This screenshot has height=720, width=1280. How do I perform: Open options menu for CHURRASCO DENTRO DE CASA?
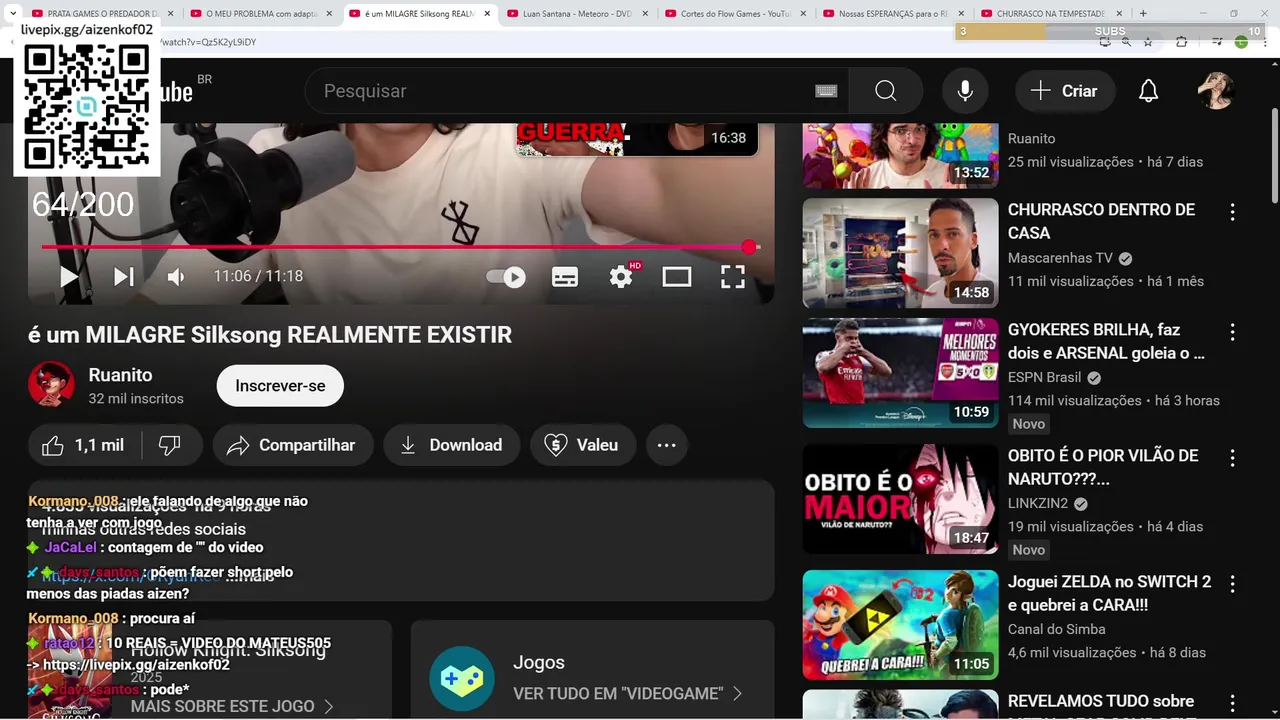[x=1232, y=212]
